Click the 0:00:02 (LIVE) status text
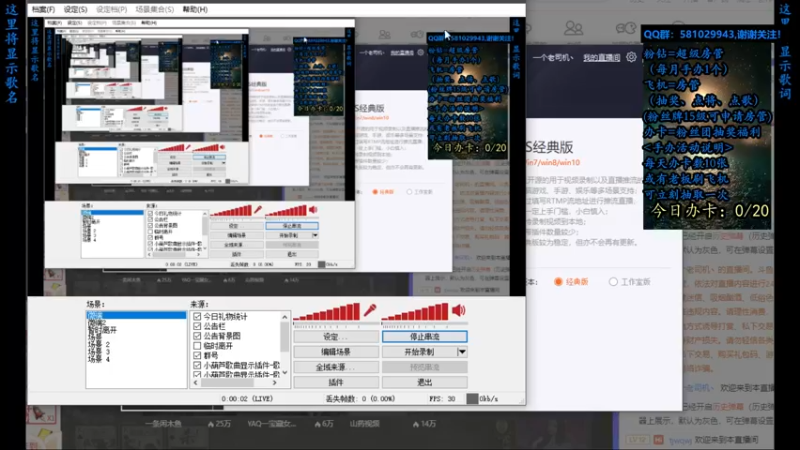The width and height of the screenshot is (800, 450). tap(247, 398)
